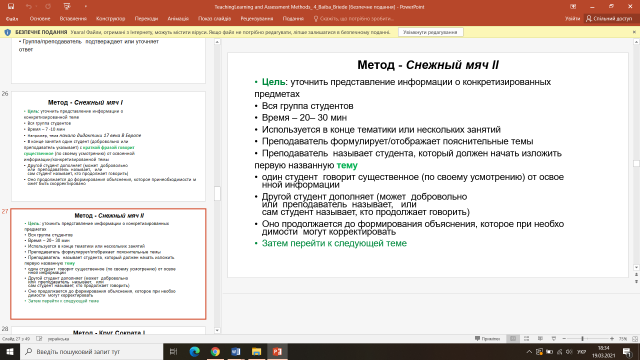Click spell check icon in status bar
The height and width of the screenshot is (360, 640).
[39, 339]
